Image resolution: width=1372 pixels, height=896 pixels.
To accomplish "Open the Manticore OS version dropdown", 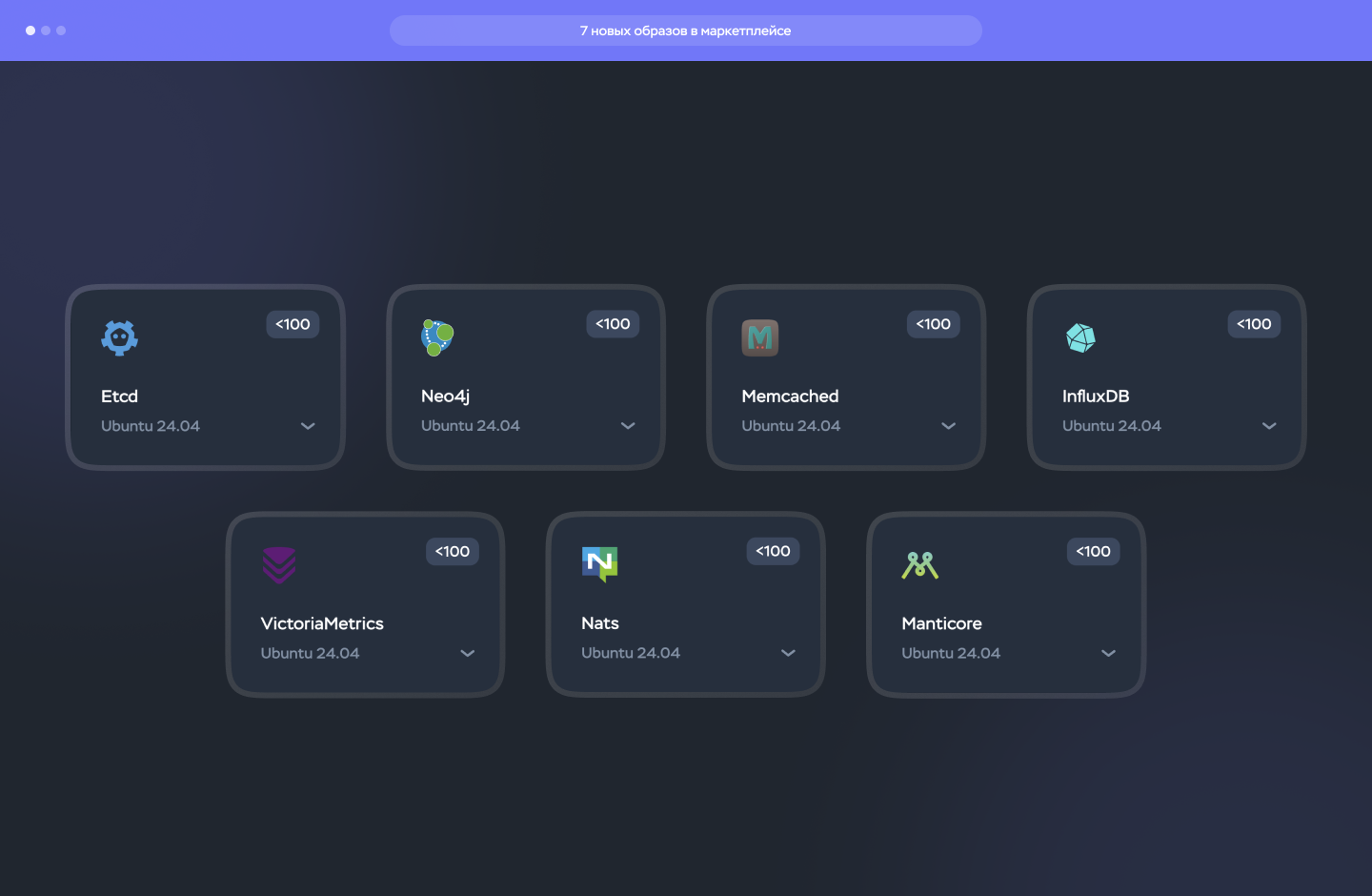I will coord(1108,653).
